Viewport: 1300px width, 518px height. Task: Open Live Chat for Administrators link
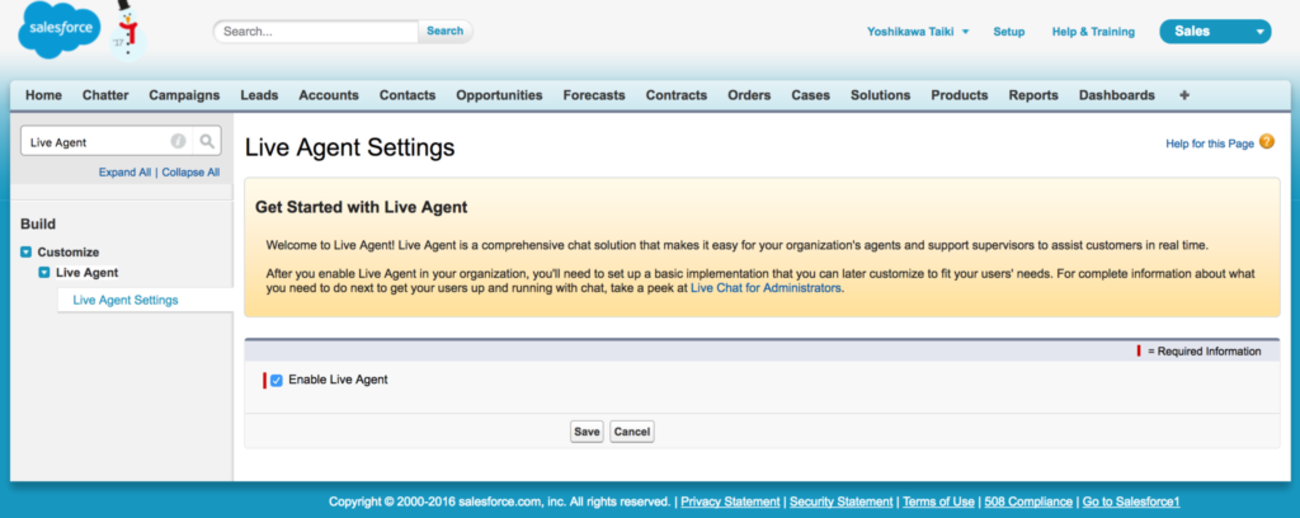click(x=766, y=288)
